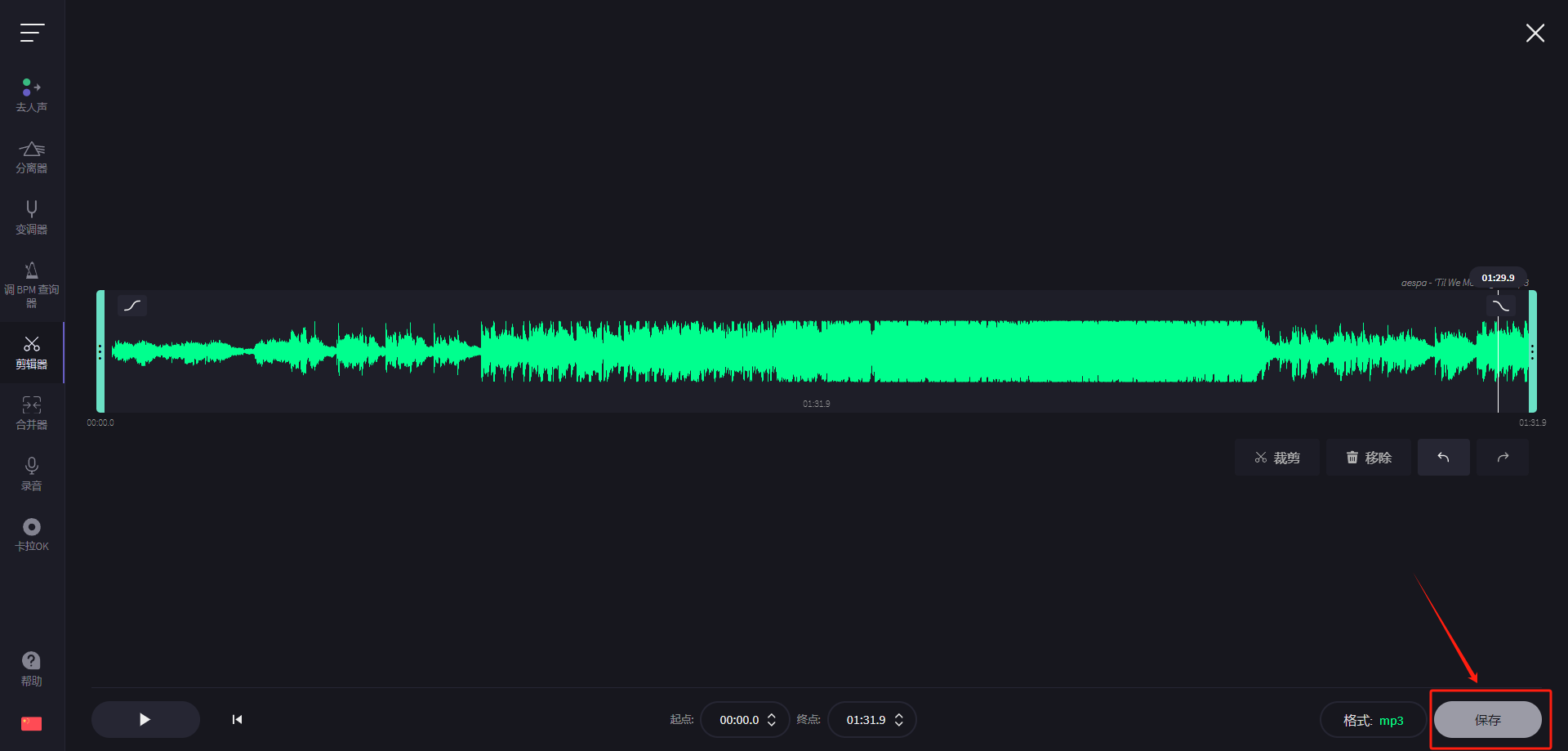Click the right trim handle of waveform
This screenshot has height=751, width=1568.
tap(1533, 351)
